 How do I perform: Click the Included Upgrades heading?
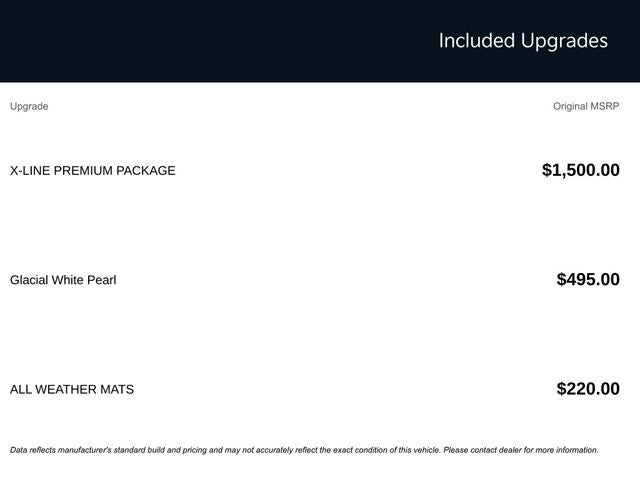pos(523,41)
